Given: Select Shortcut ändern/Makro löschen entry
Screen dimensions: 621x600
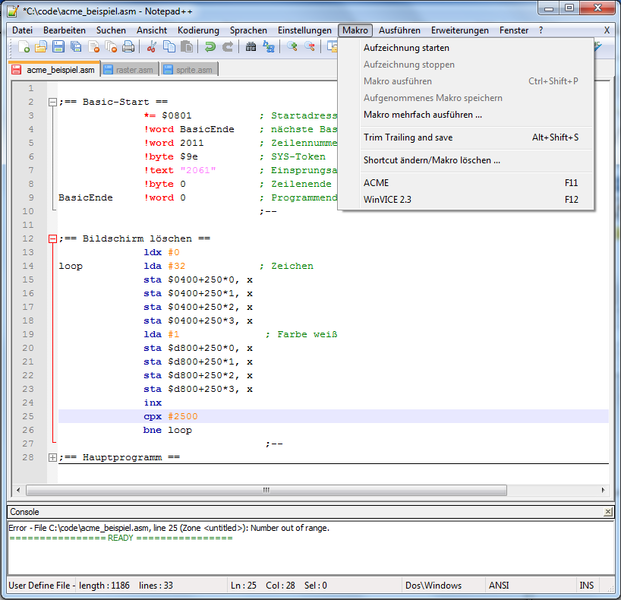Looking at the screenshot, I should 466,160.
